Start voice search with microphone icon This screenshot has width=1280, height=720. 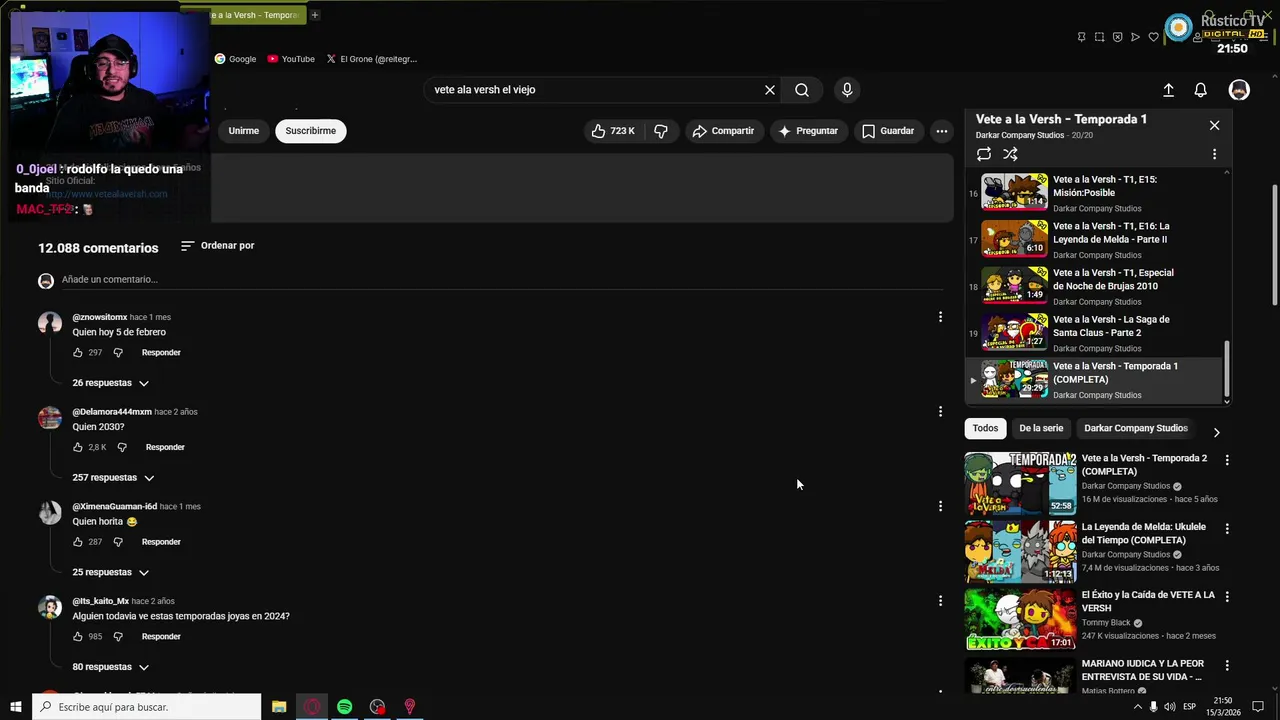[x=847, y=90]
